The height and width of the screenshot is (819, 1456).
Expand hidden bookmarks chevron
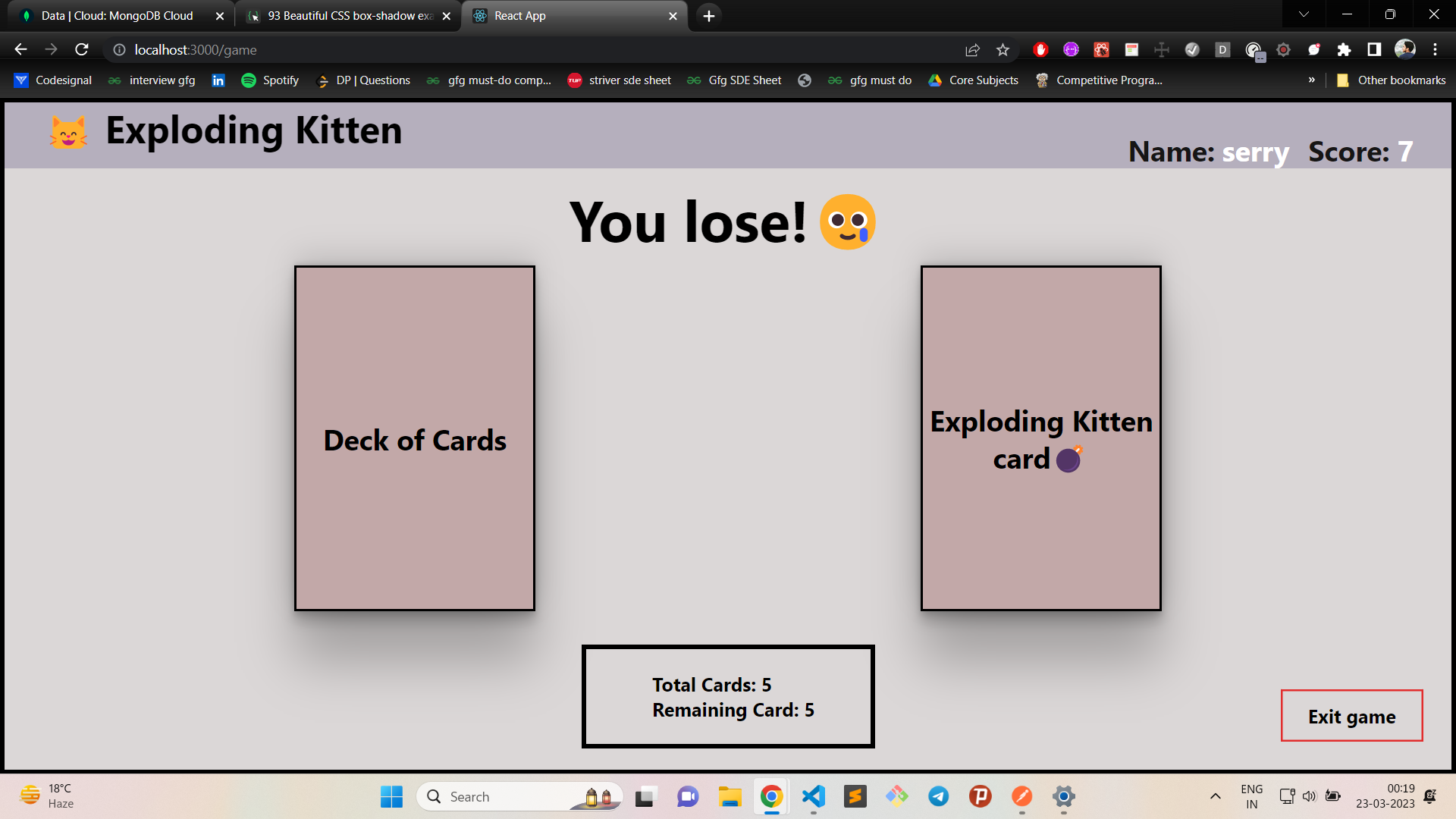point(1311,80)
